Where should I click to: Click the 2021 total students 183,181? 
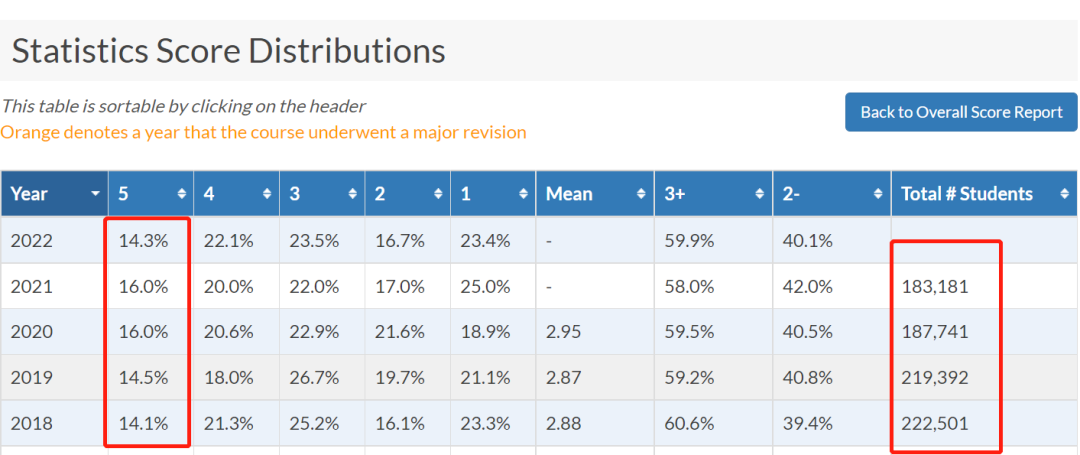pyautogui.click(x=935, y=286)
